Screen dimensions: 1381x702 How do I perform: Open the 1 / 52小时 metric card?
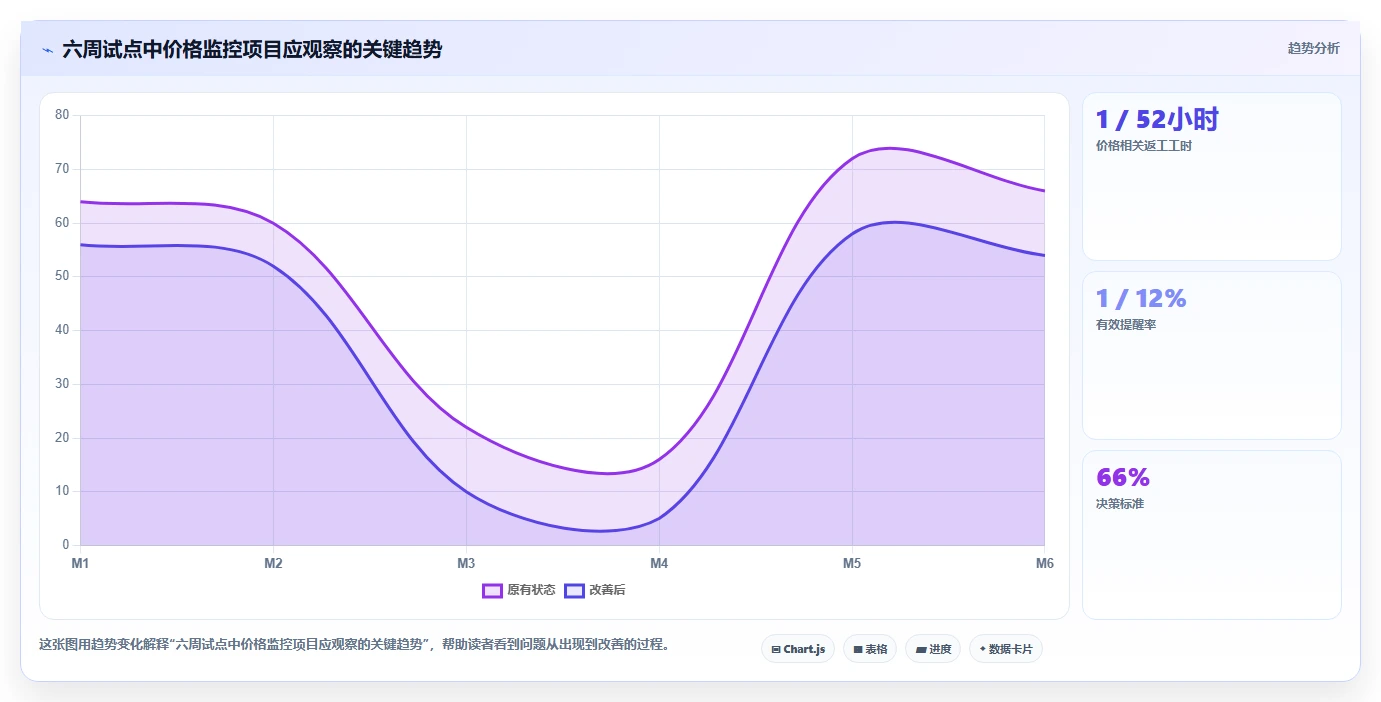pyautogui.click(x=1212, y=177)
